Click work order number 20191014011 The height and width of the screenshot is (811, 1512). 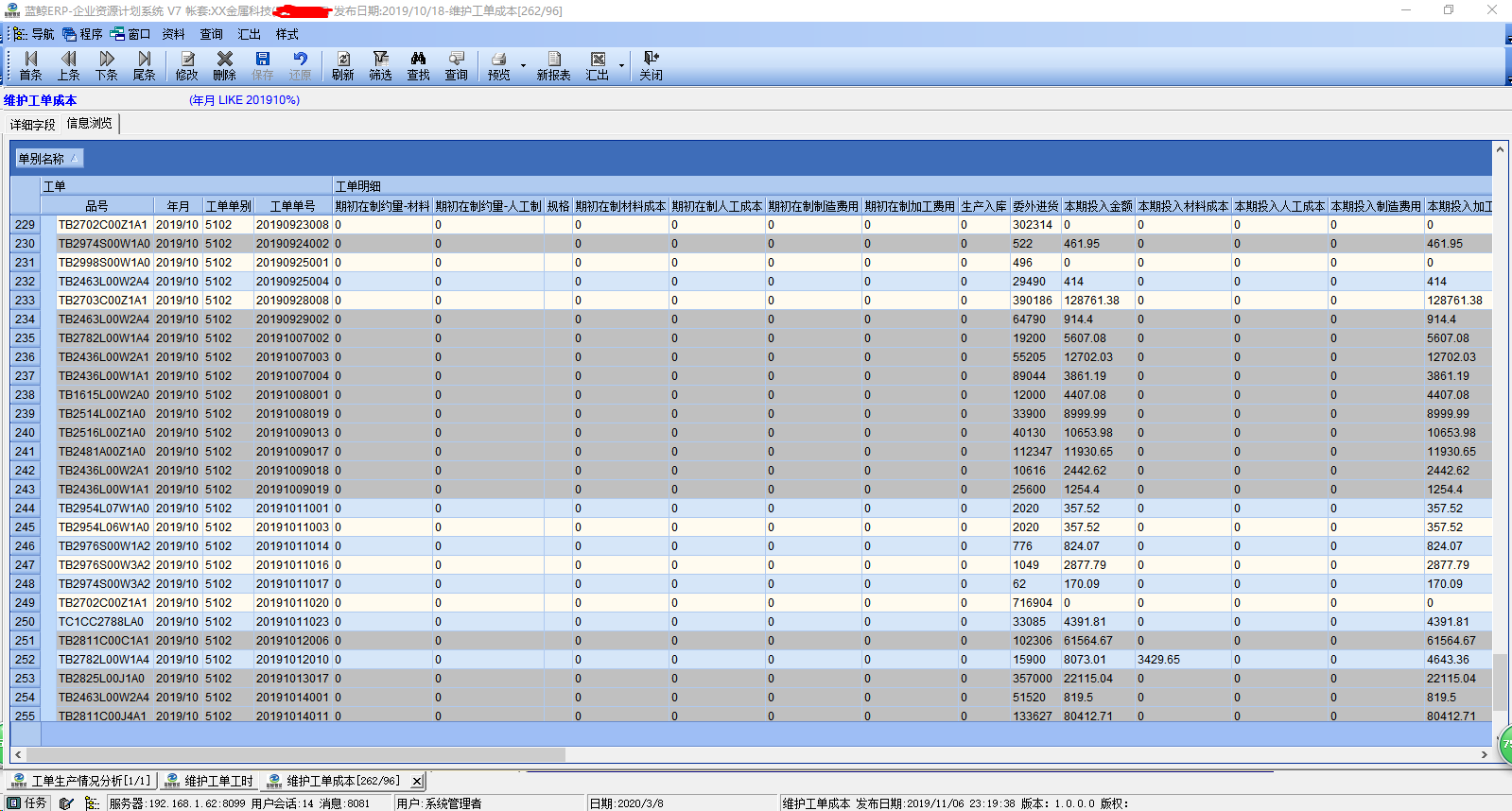pyautogui.click(x=292, y=716)
